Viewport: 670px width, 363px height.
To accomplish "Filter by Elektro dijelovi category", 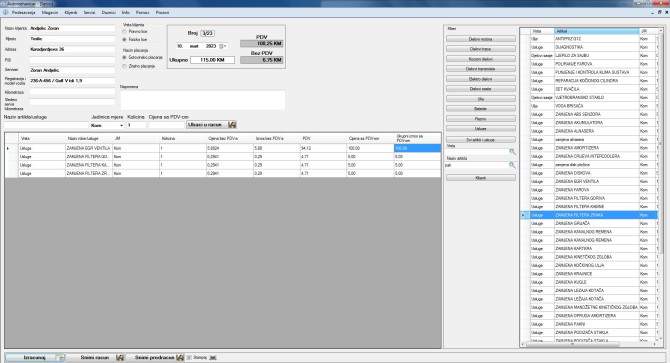I will (x=481, y=79).
